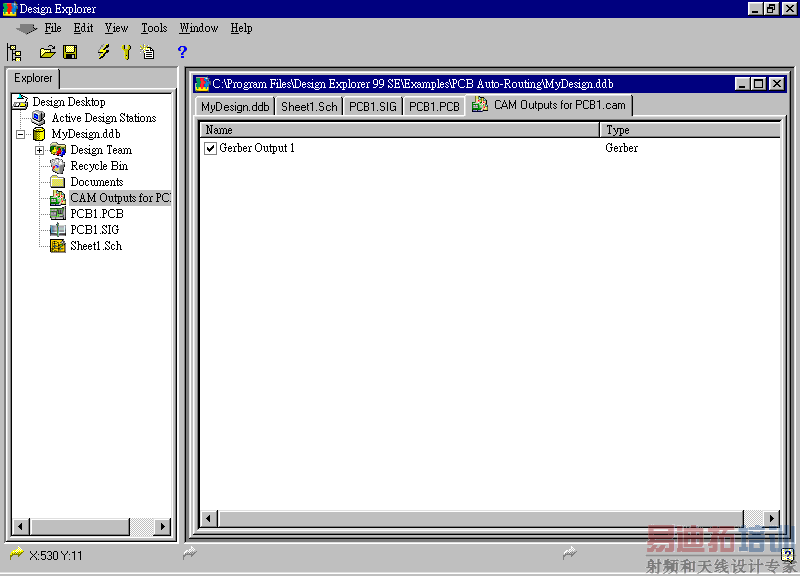Click the PCB1.SIG file icon
The image size is (800, 576).
point(58,230)
